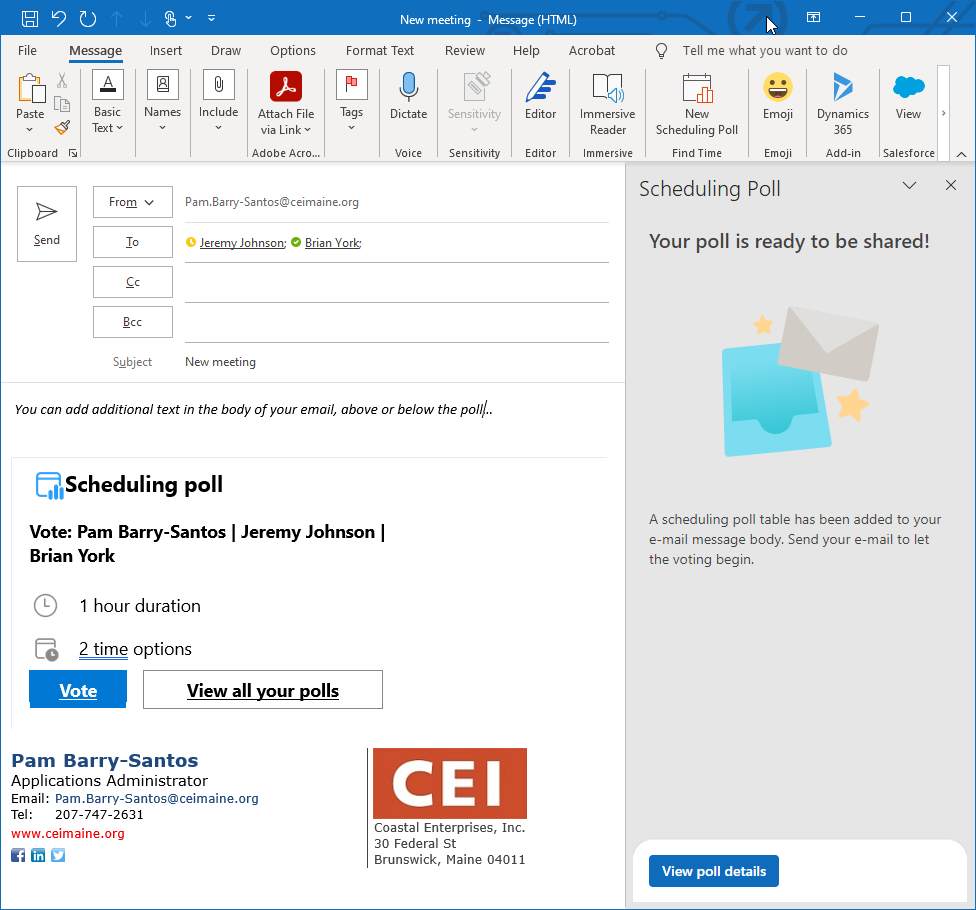
Task: Open the File tab
Action: coord(27,50)
